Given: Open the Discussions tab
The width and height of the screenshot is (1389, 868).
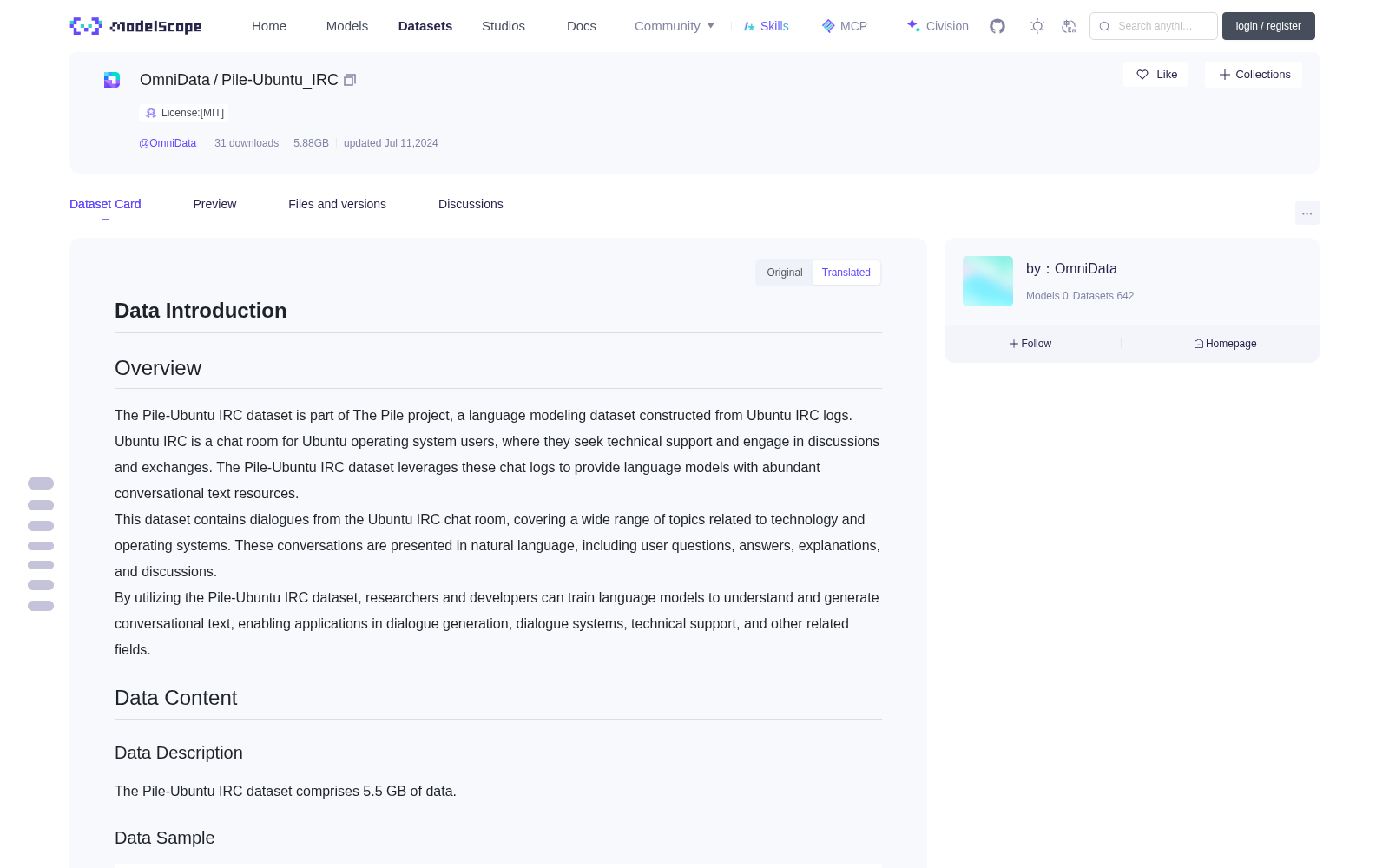Looking at the screenshot, I should pyautogui.click(x=471, y=204).
